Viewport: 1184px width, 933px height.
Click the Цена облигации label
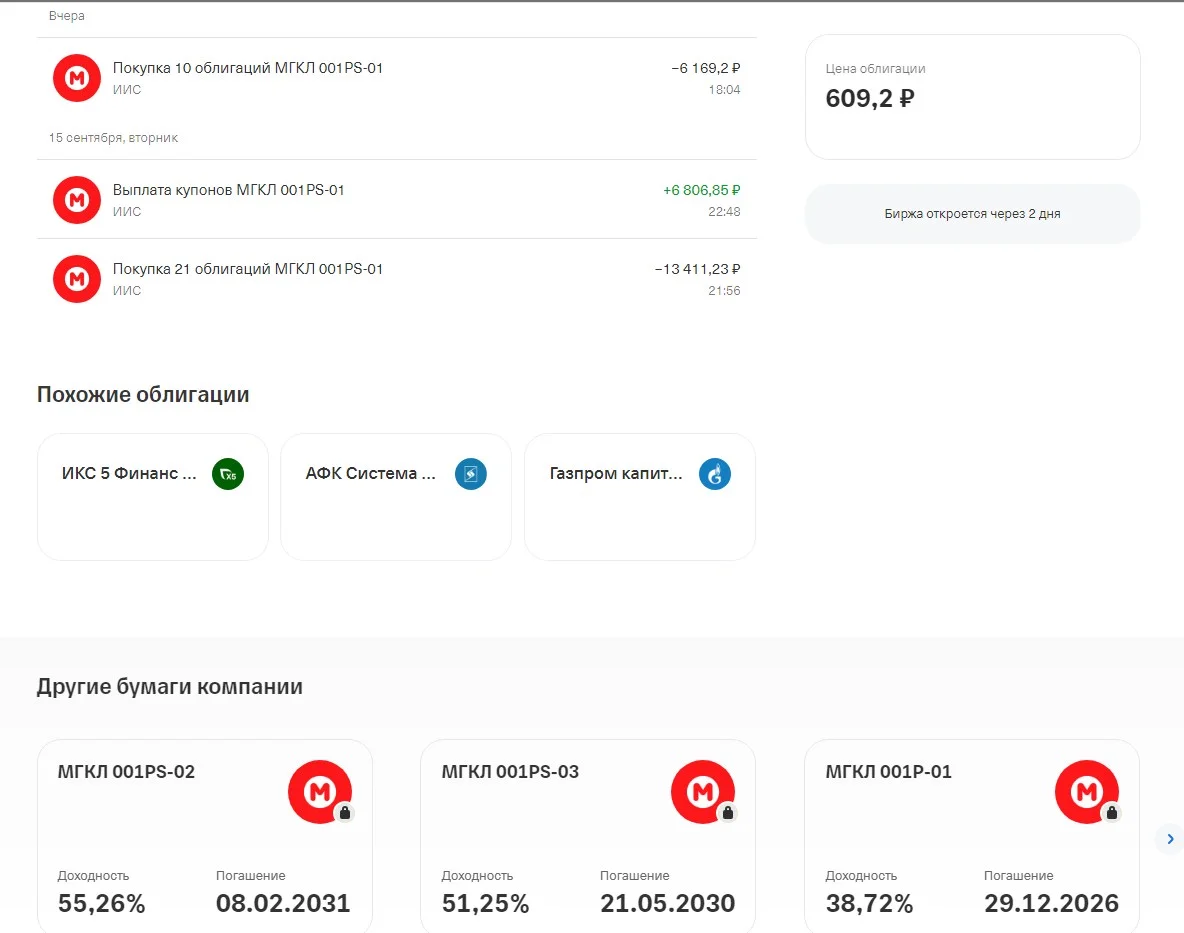[875, 69]
